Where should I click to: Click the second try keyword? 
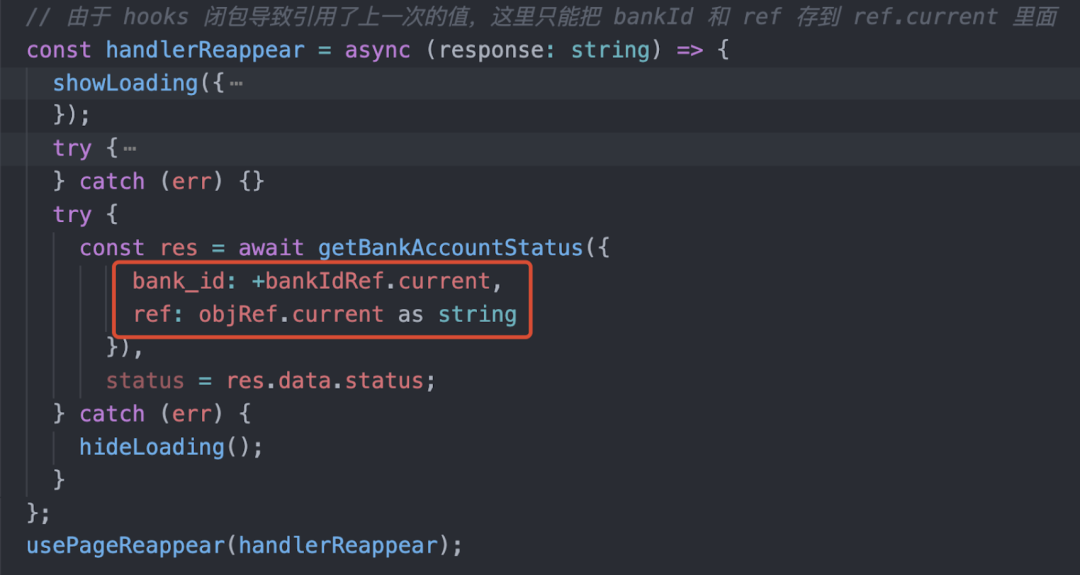pos(72,215)
